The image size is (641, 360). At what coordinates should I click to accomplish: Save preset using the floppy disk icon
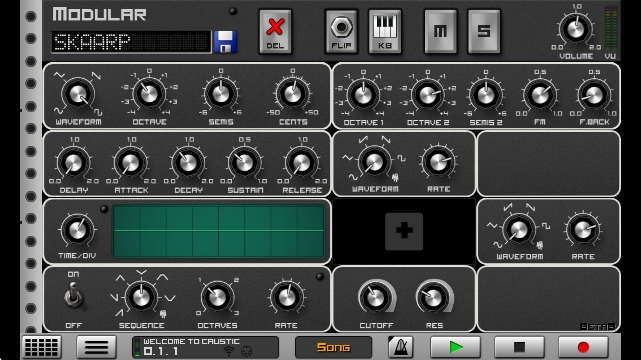[x=225, y=41]
